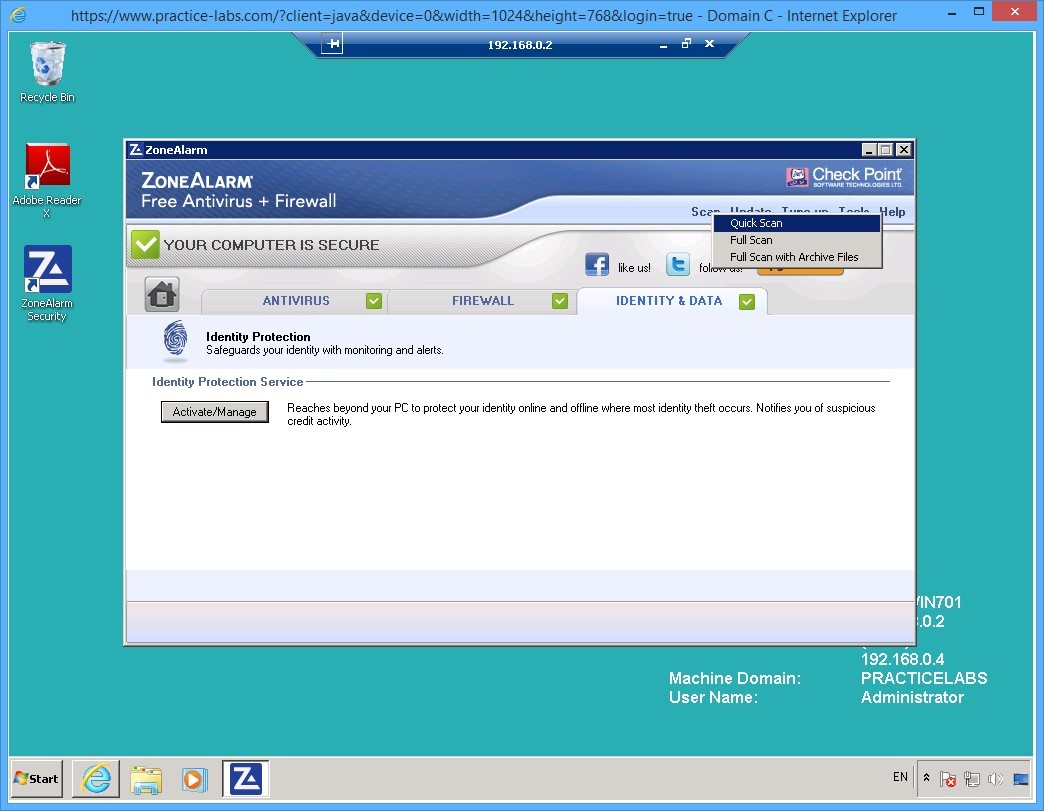Open the Update menu dropdown

pyautogui.click(x=751, y=212)
